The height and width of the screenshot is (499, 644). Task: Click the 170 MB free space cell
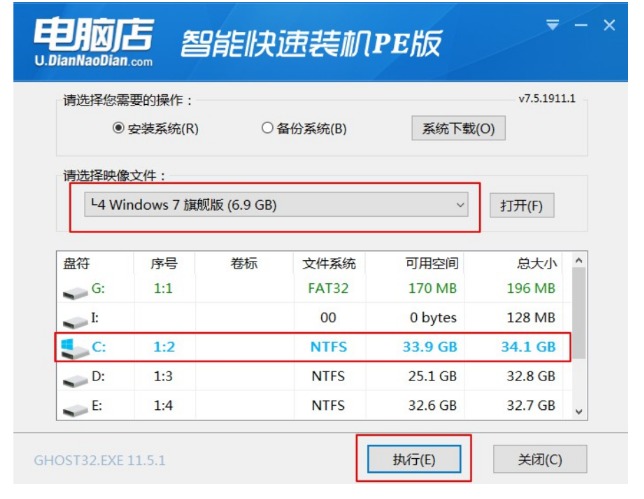coord(432,288)
